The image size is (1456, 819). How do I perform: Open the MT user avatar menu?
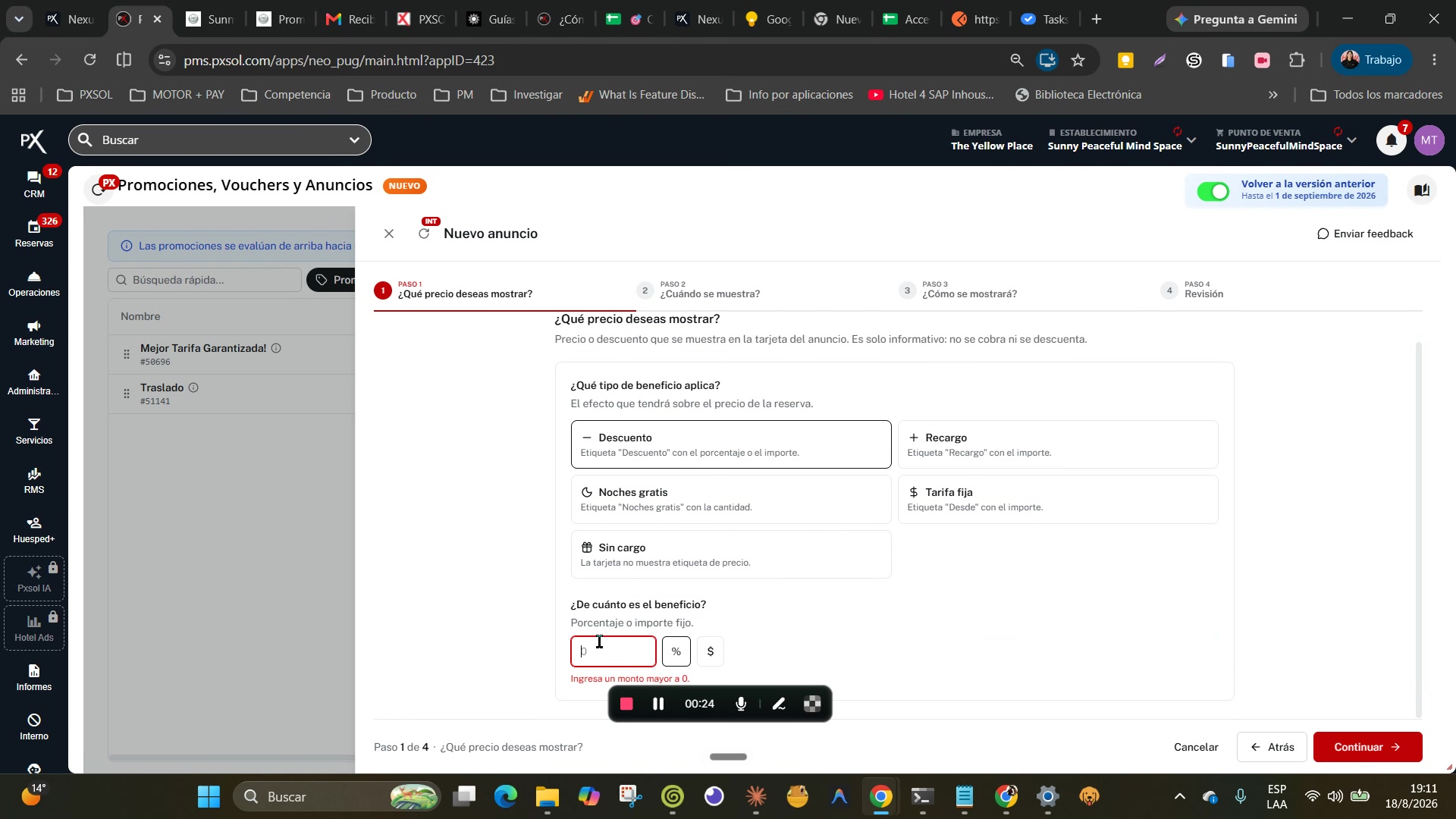(x=1429, y=140)
